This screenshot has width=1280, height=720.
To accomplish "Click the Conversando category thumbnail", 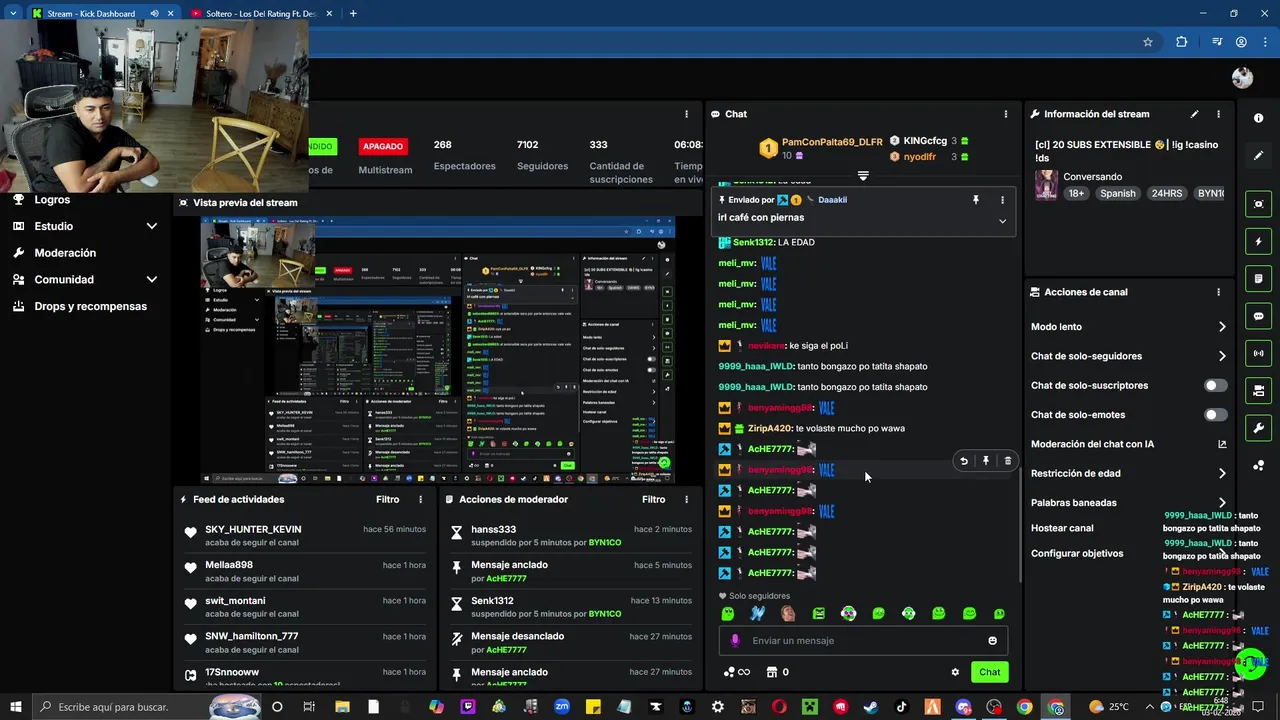I will click(x=1046, y=185).
